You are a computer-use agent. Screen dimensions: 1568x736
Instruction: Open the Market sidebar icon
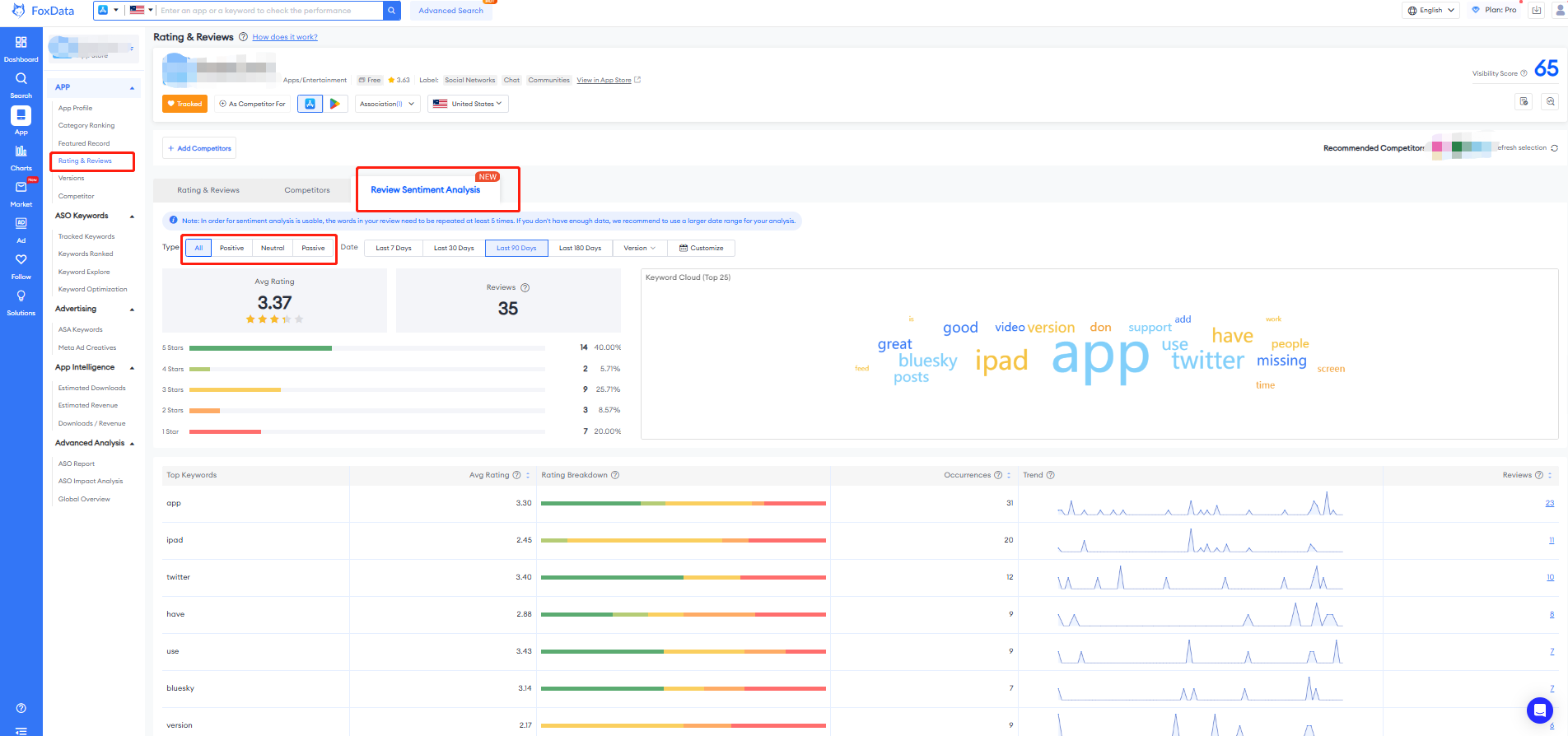coord(21,187)
